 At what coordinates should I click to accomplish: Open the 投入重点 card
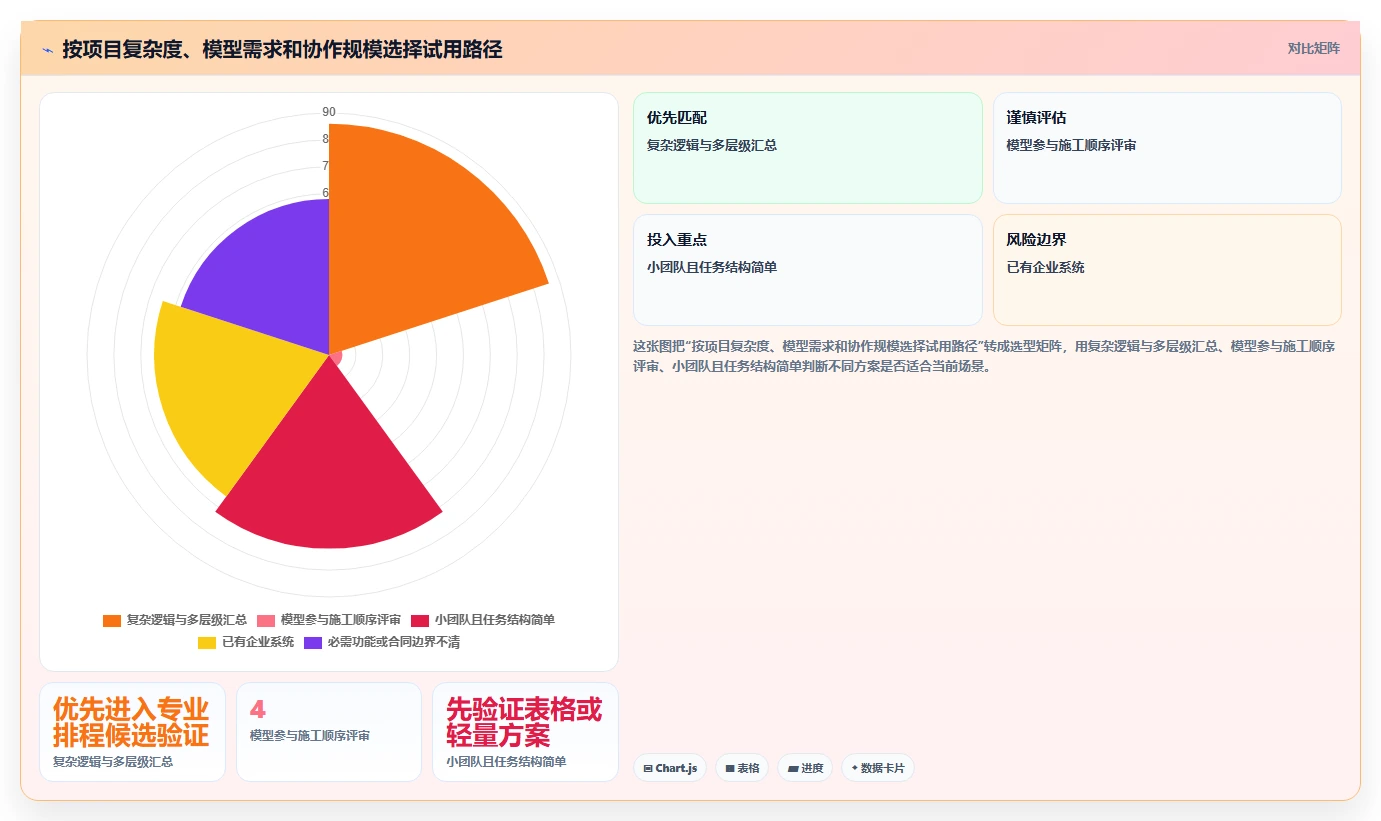coord(808,270)
